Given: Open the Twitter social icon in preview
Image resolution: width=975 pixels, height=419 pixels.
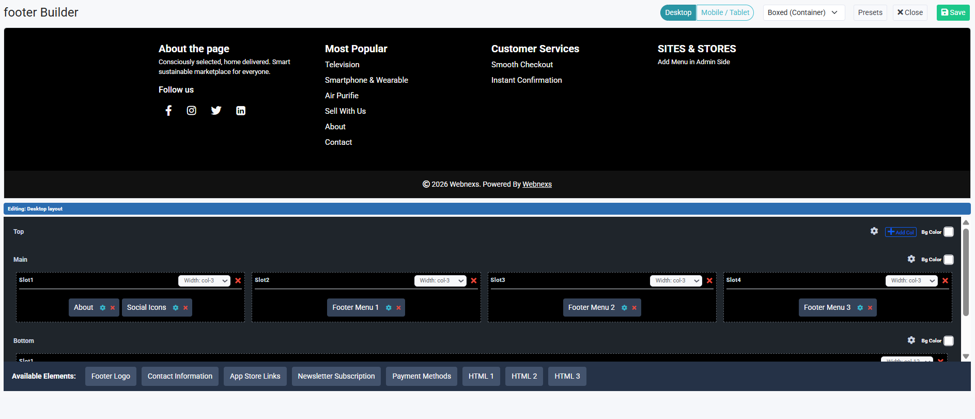Looking at the screenshot, I should [216, 111].
